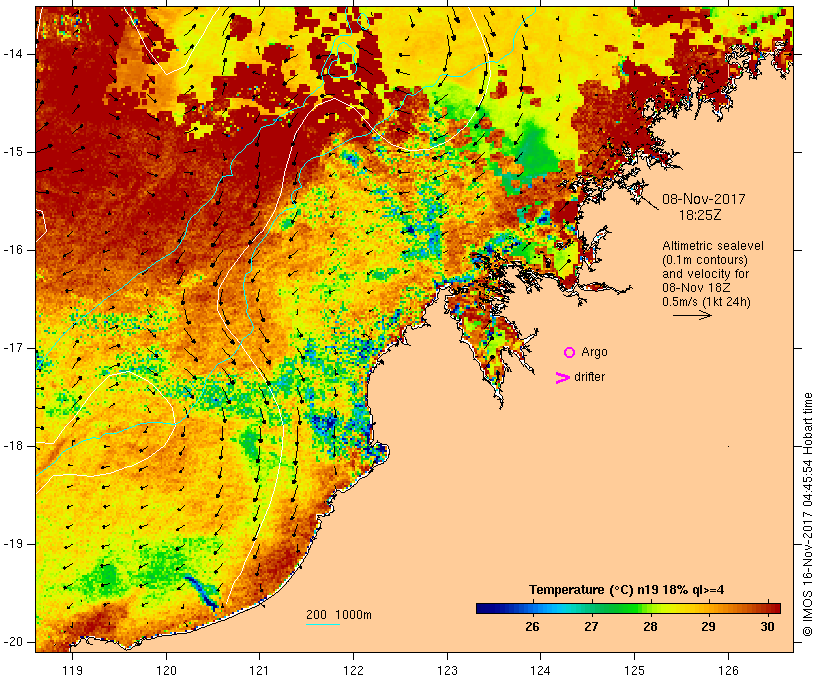
Task: Click longitude axis label 124
Action: coord(541,670)
